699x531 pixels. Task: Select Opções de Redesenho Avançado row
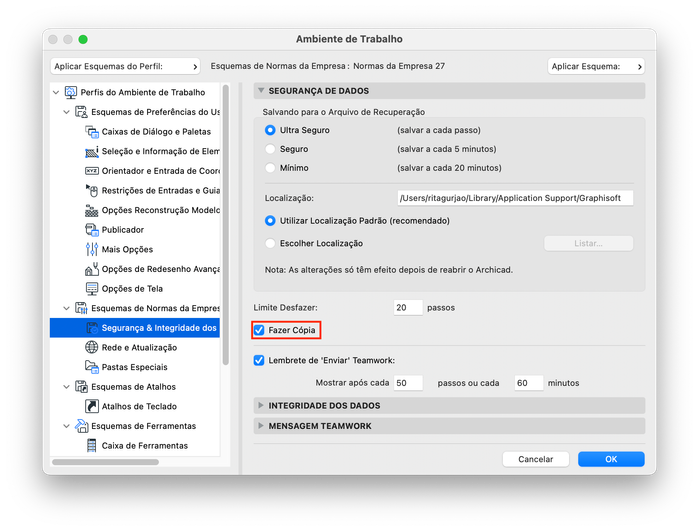pos(135,269)
